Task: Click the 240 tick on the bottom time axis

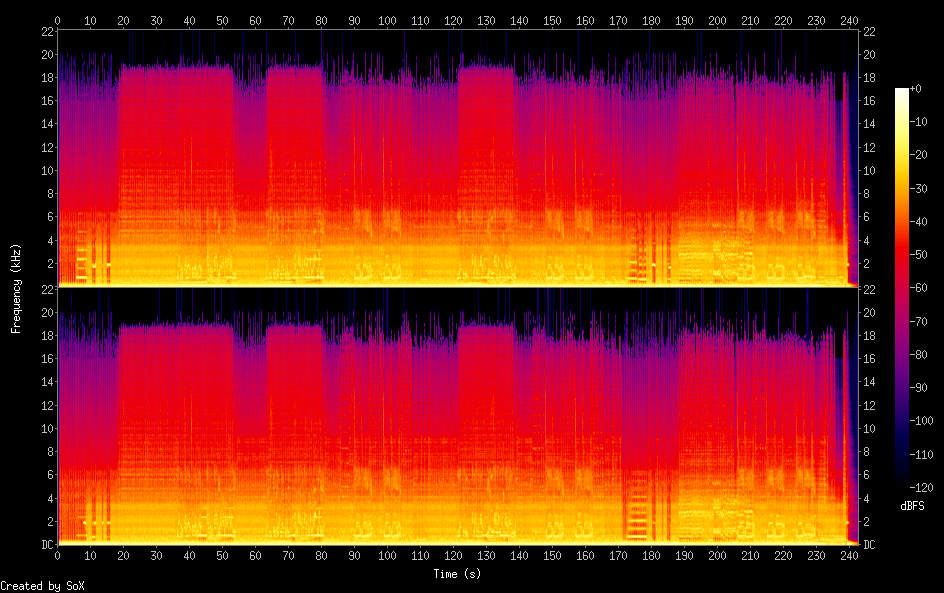Action: coord(849,555)
